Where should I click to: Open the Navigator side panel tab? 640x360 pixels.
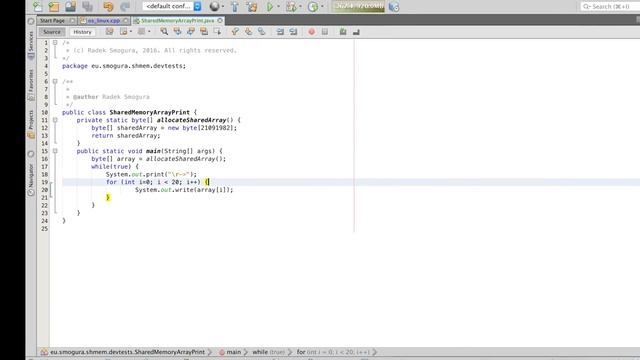point(31,180)
